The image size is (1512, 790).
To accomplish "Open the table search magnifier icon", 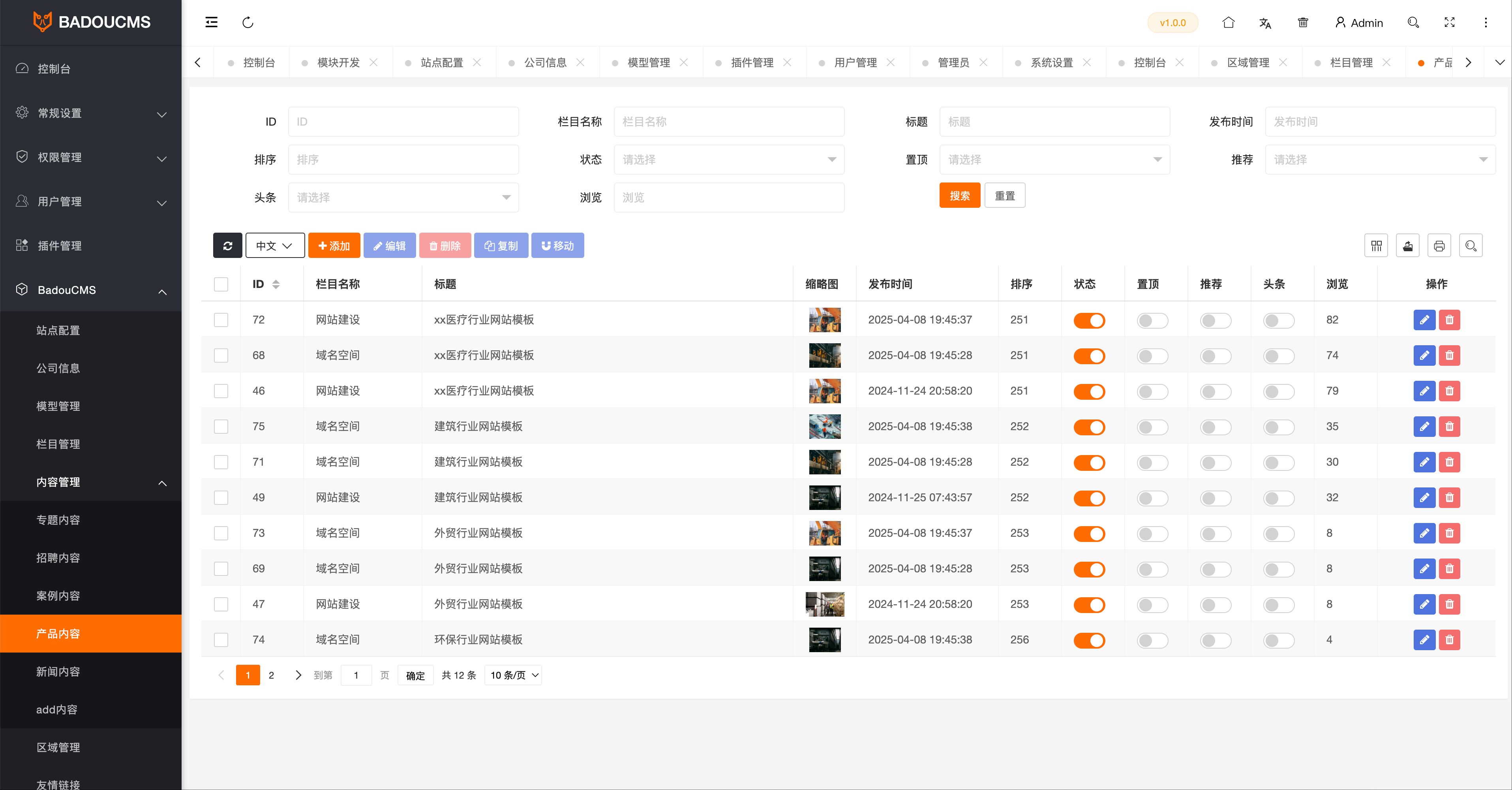I will point(1471,246).
